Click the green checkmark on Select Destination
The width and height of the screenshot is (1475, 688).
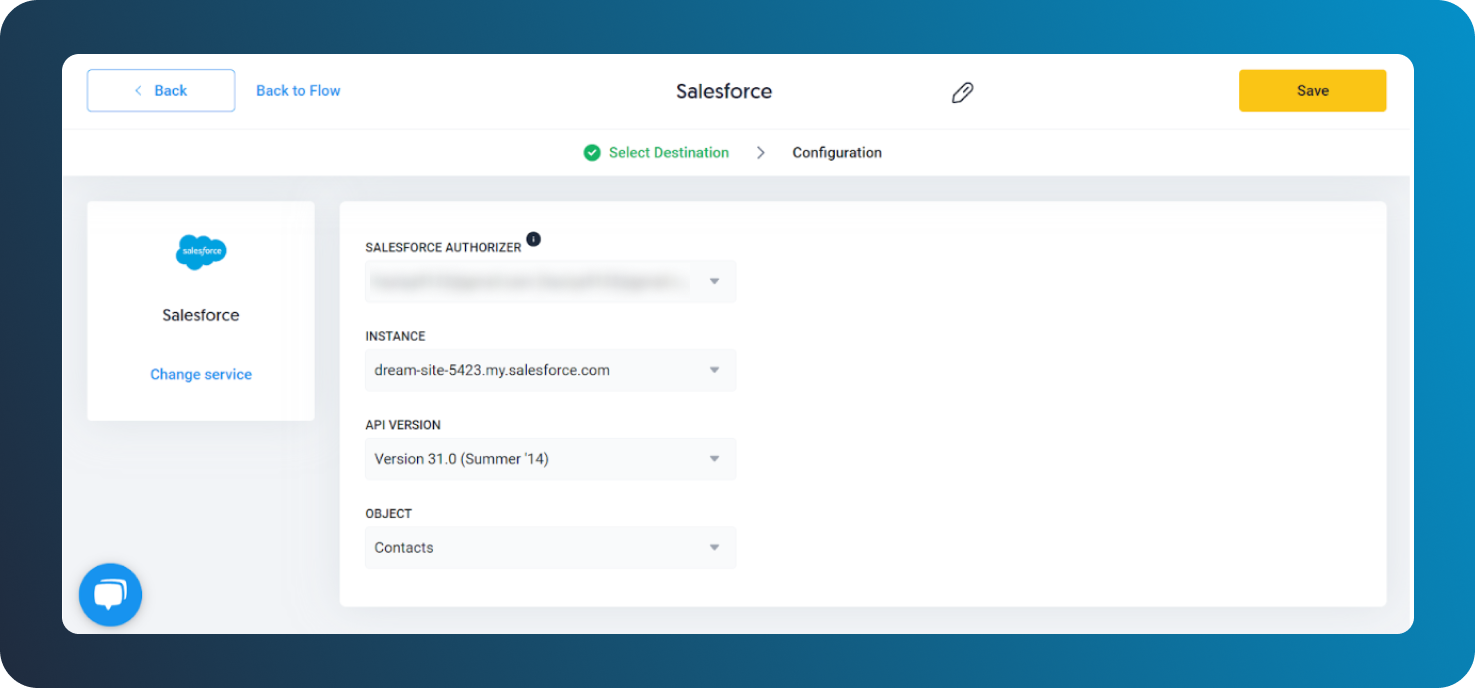(x=592, y=152)
